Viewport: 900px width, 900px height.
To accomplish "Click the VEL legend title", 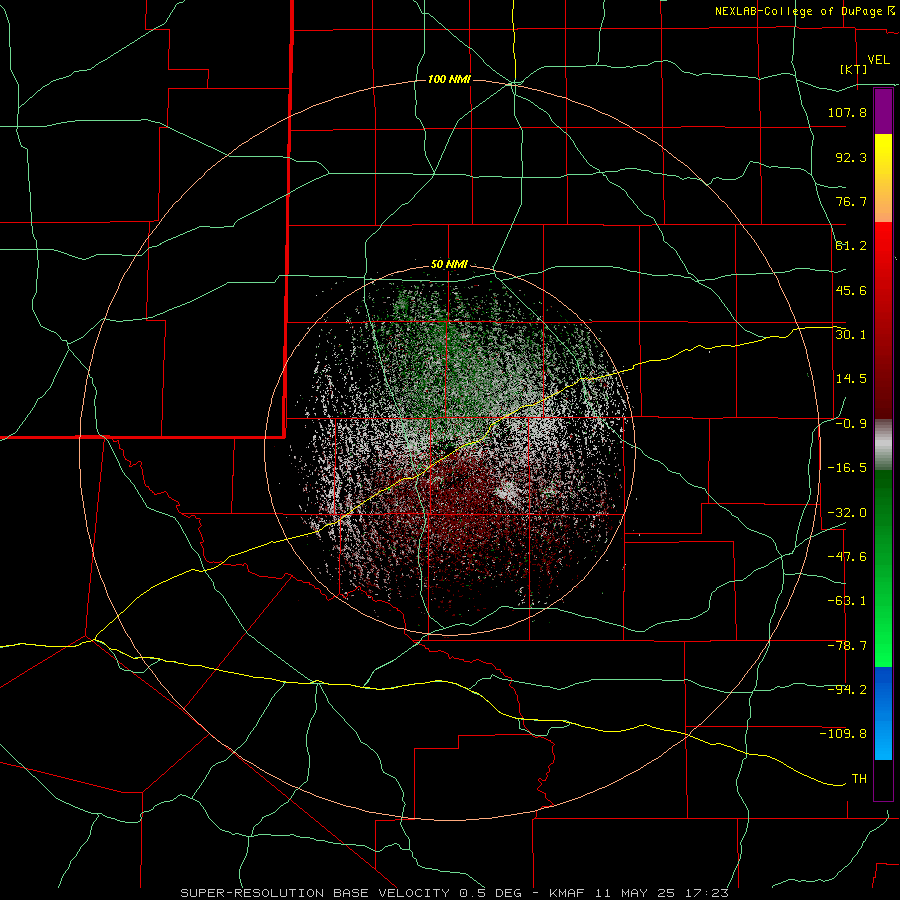I will 878,60.
